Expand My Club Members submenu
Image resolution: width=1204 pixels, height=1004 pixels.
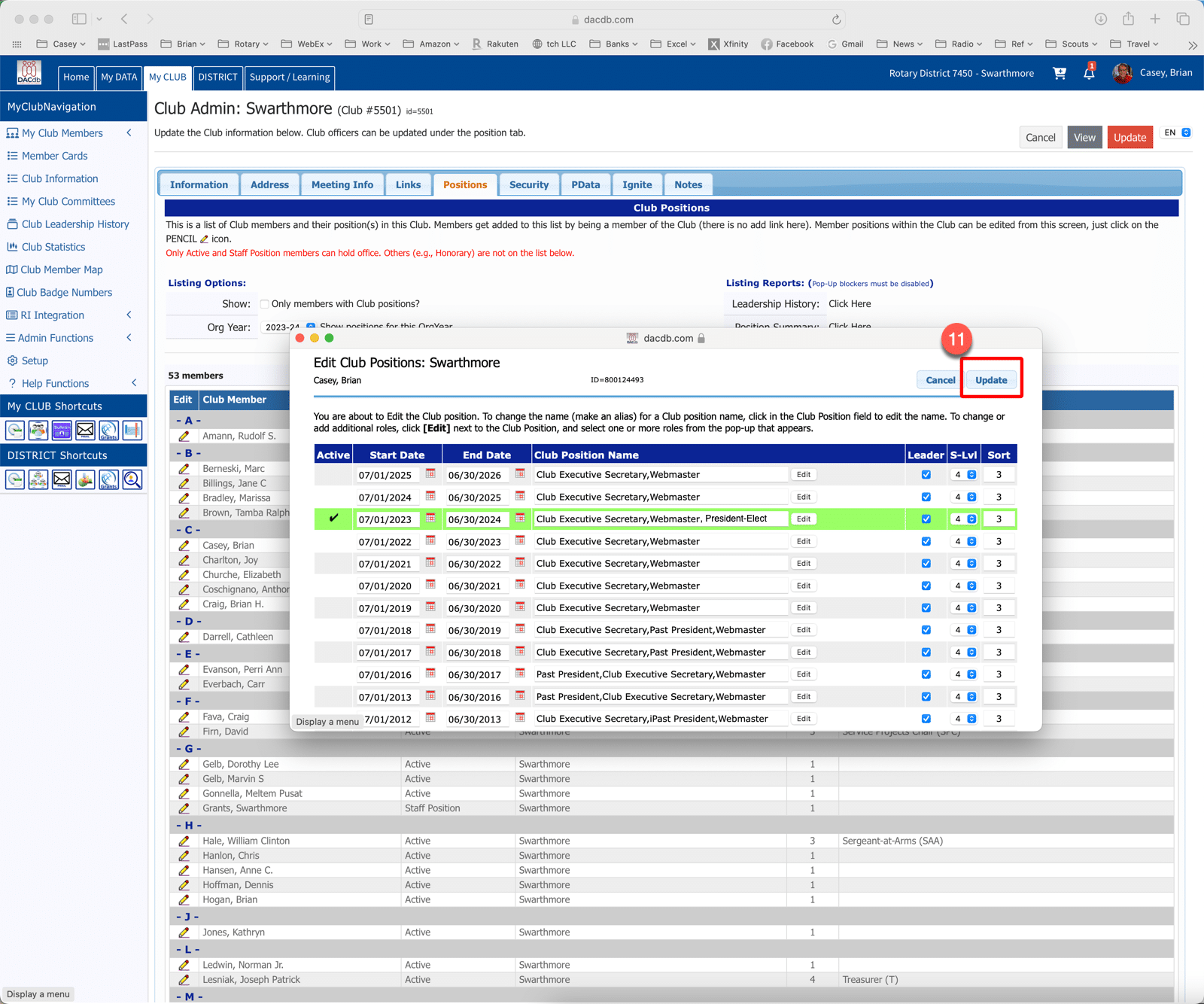[x=129, y=133]
